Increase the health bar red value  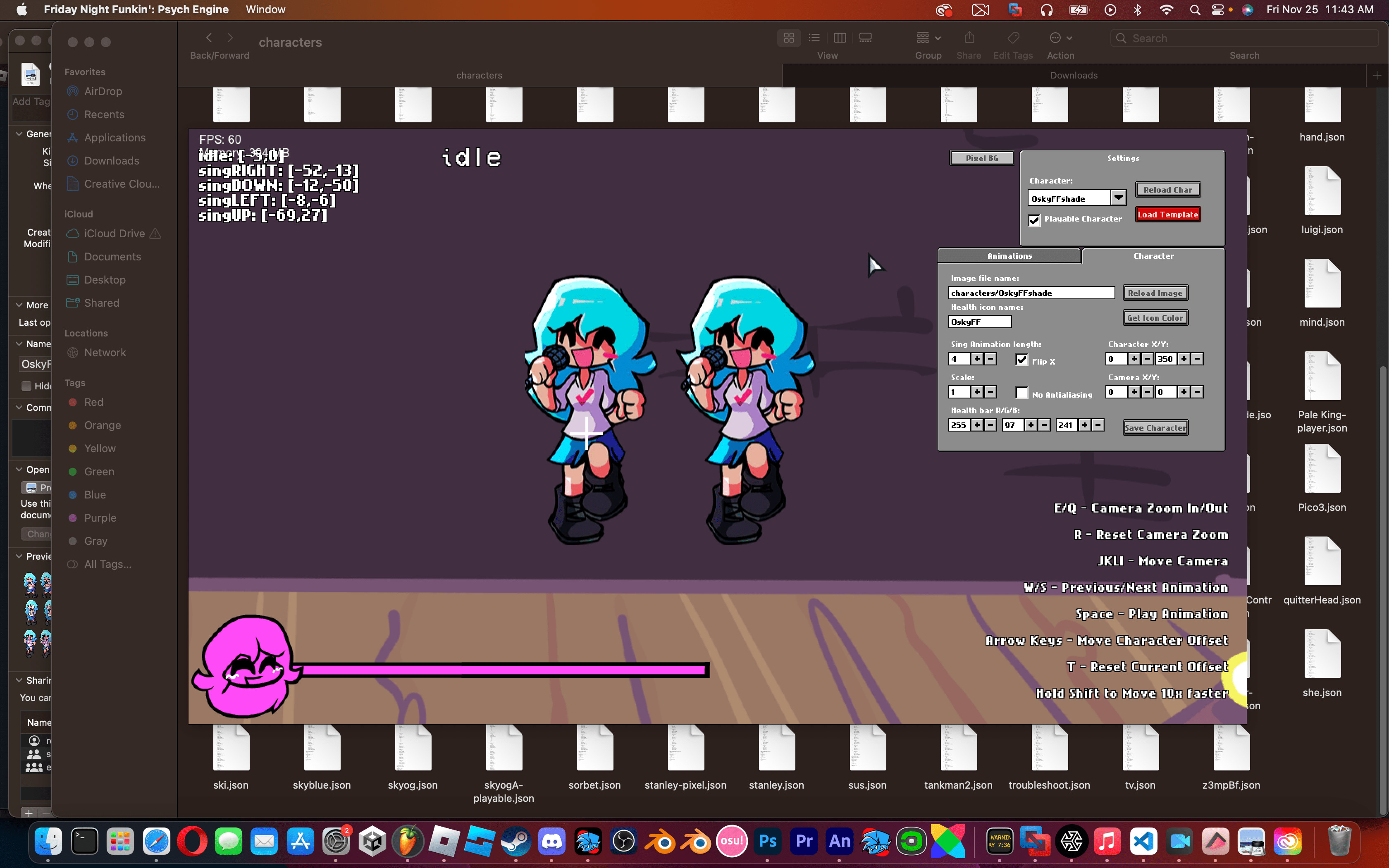977,425
